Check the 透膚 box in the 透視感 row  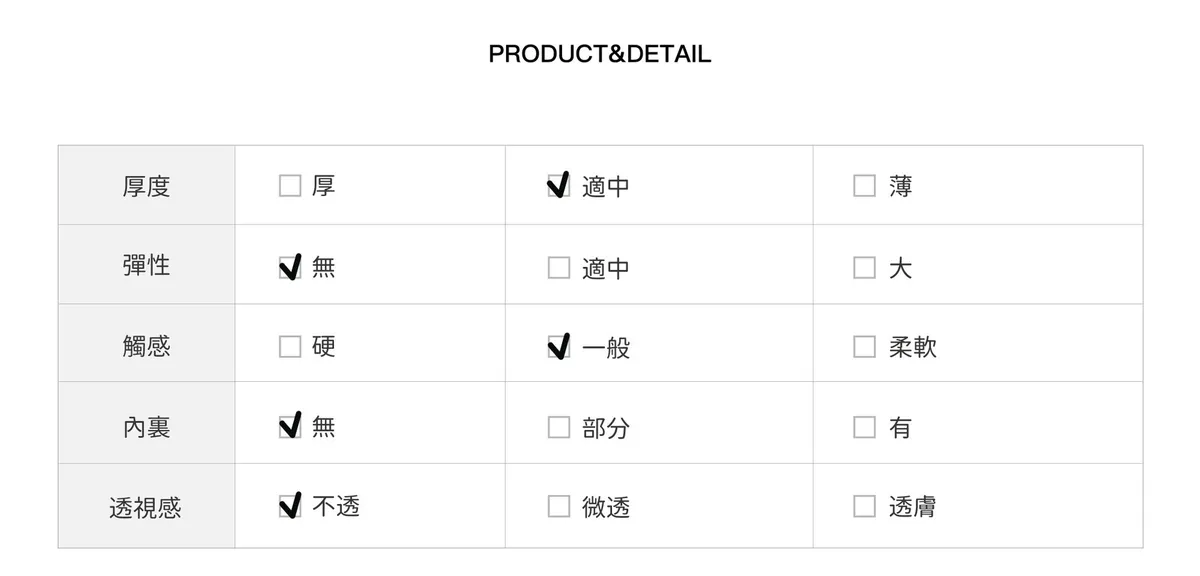(864, 507)
